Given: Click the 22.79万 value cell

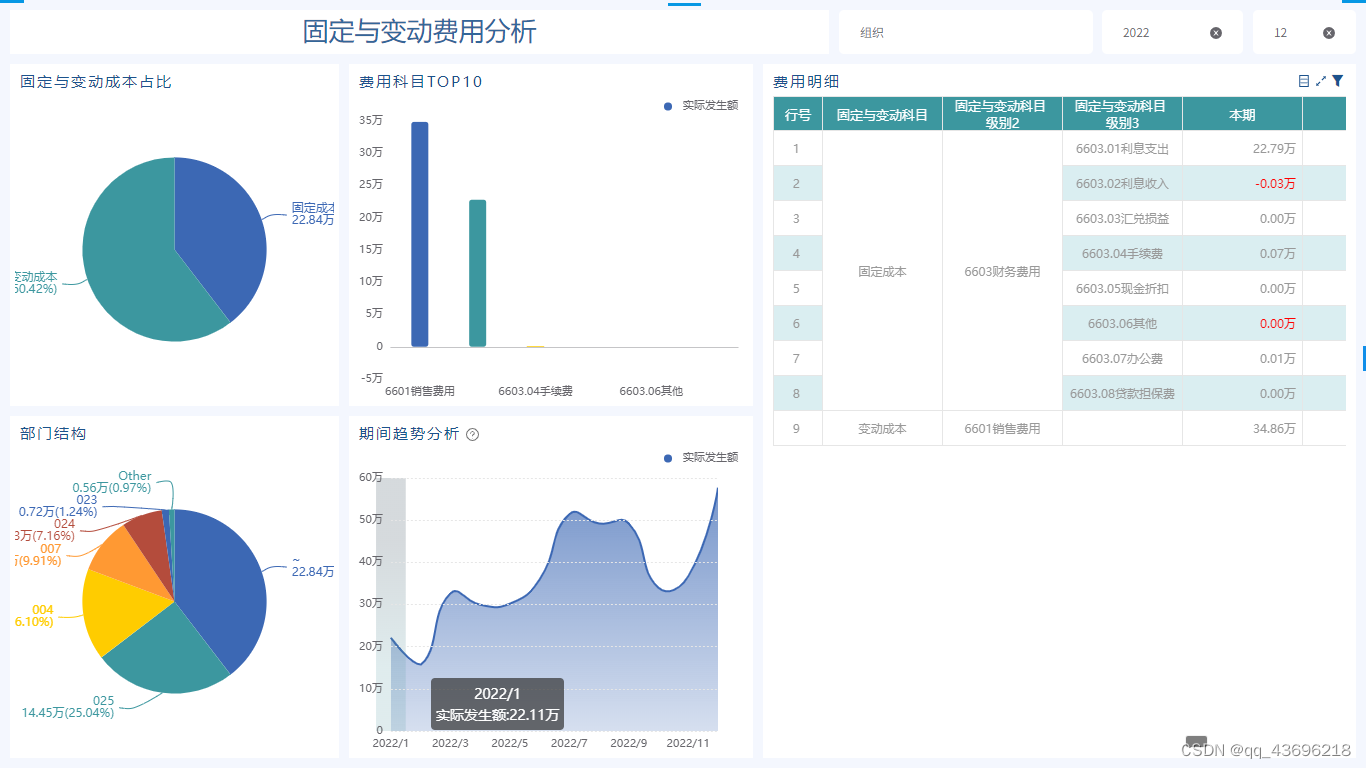Looking at the screenshot, I should pos(1242,149).
